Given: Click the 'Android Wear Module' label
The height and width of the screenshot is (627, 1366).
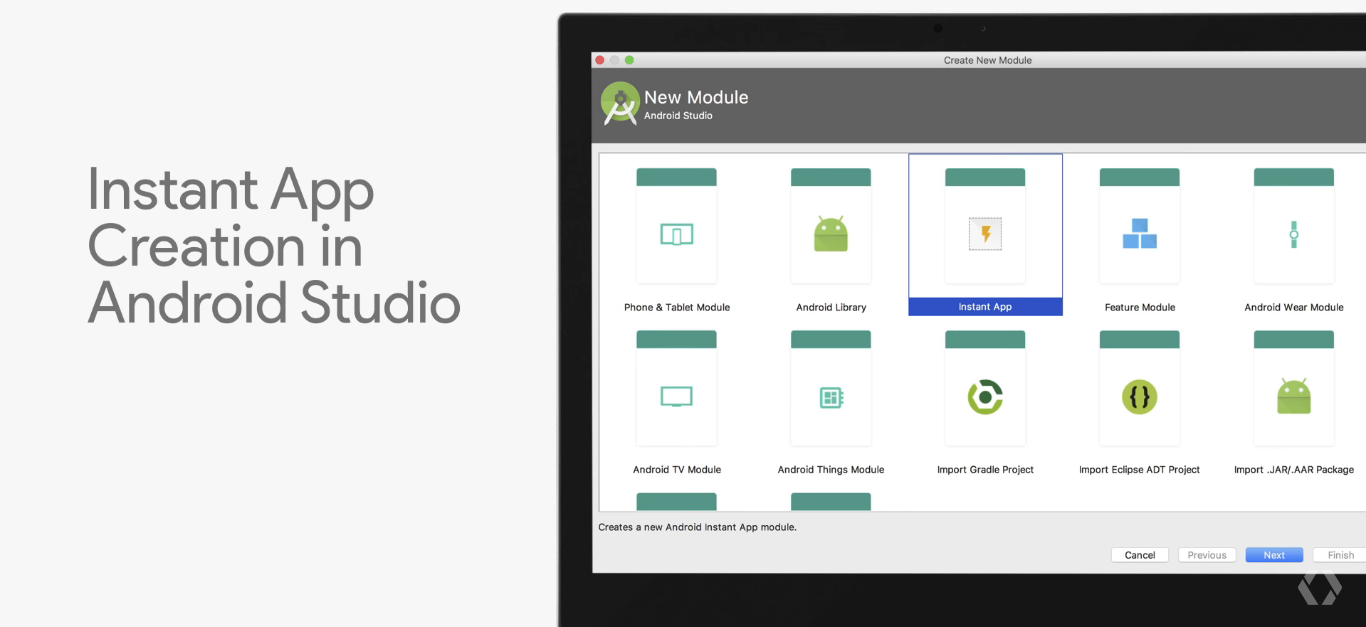Looking at the screenshot, I should [1294, 307].
